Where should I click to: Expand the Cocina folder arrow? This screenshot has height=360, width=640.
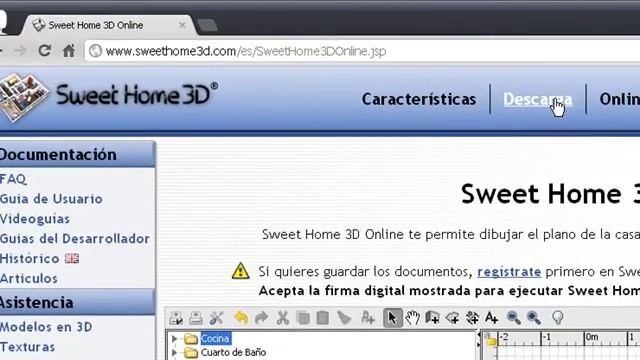point(174,338)
